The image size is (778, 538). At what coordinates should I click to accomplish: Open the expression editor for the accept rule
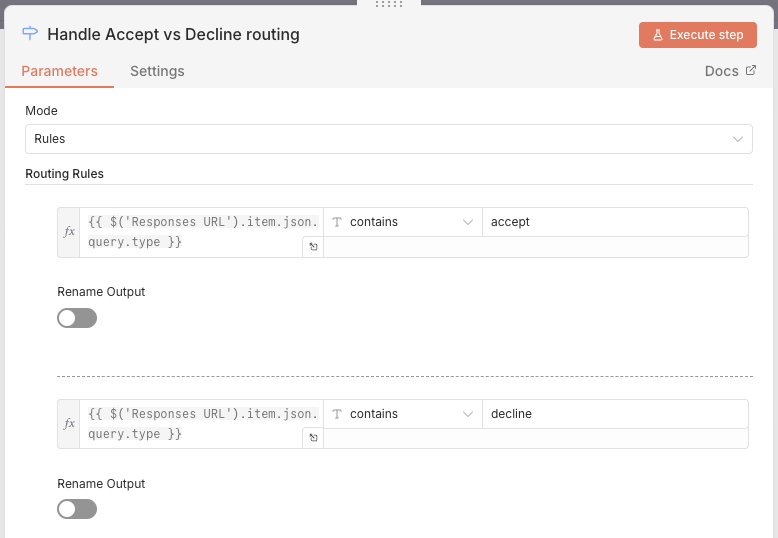tap(313, 247)
